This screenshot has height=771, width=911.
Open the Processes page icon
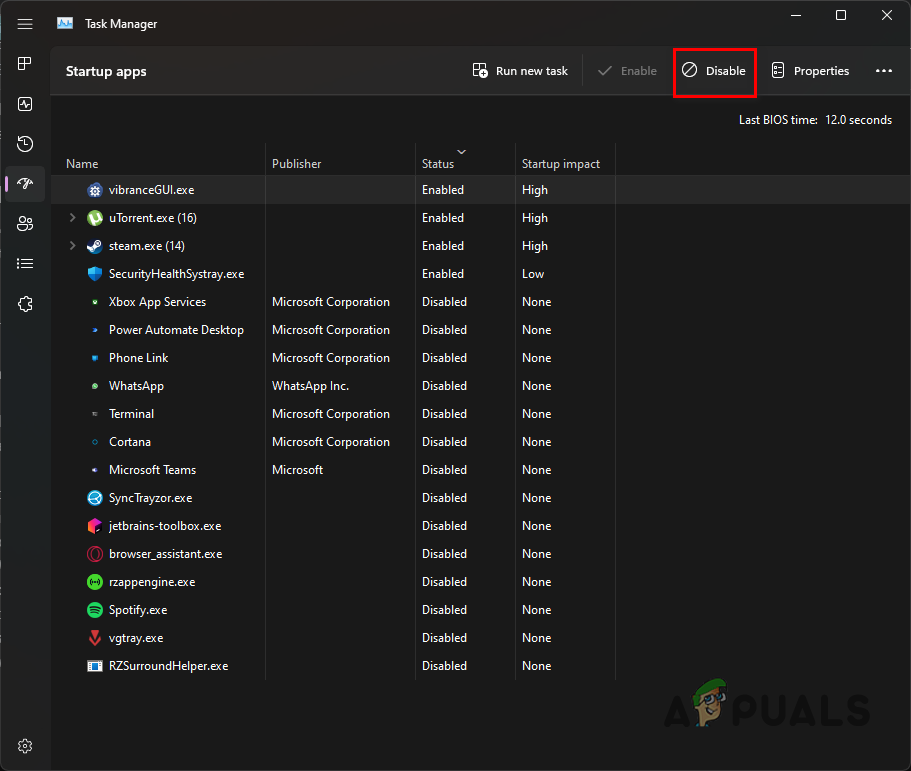[24, 63]
